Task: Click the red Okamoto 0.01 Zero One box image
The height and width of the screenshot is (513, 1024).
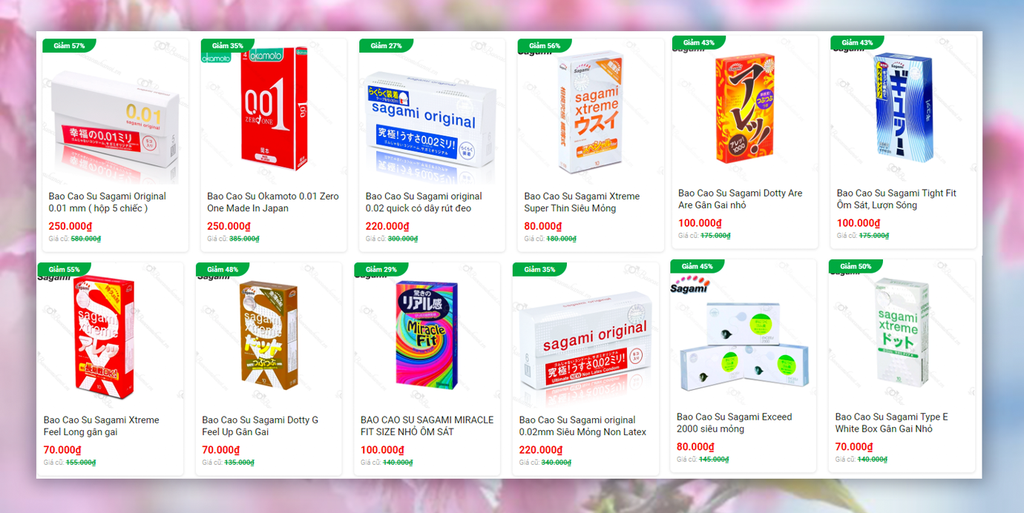Action: pyautogui.click(x=274, y=108)
